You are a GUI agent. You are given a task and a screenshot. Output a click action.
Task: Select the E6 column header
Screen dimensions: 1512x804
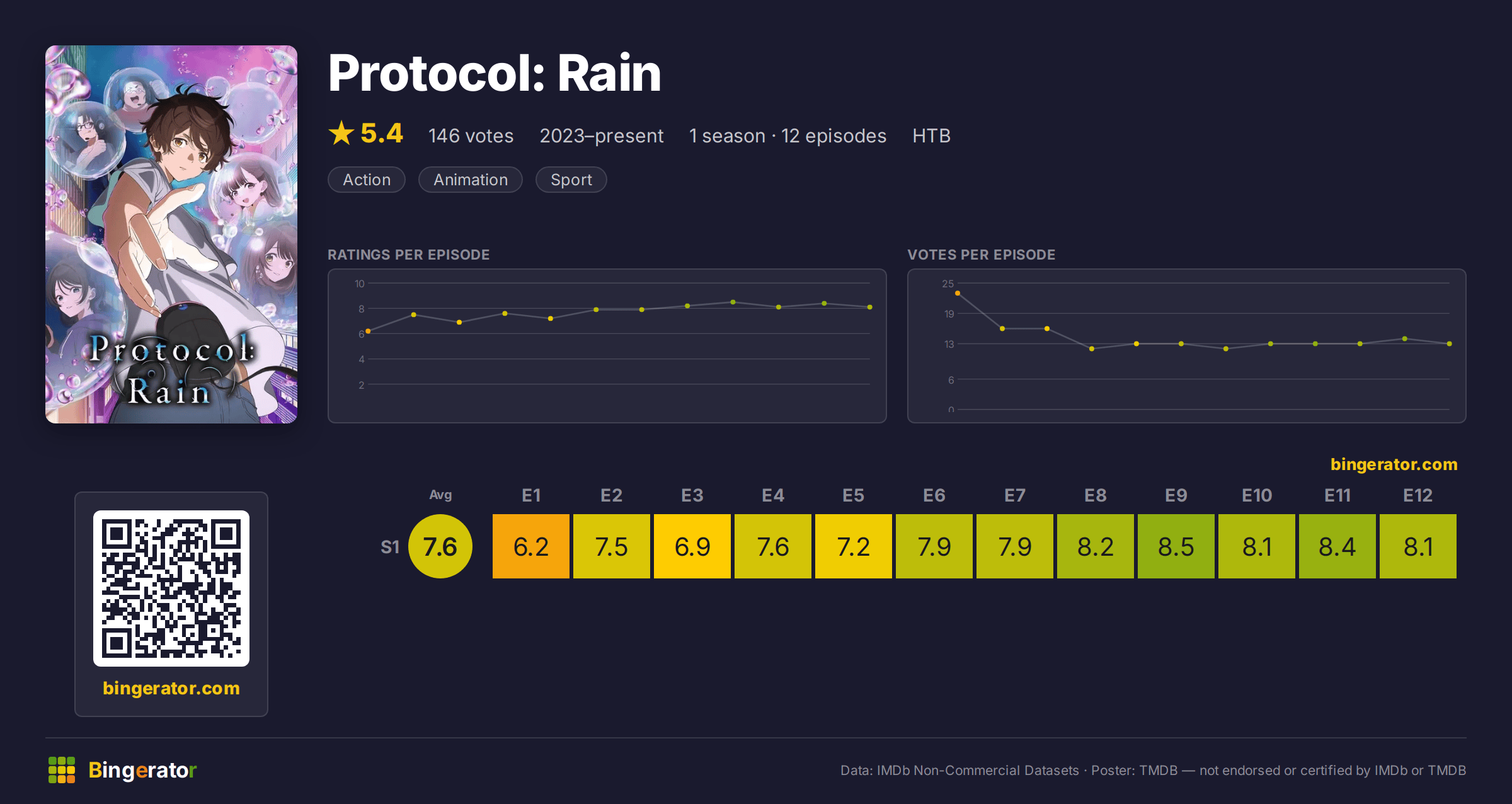pos(934,495)
